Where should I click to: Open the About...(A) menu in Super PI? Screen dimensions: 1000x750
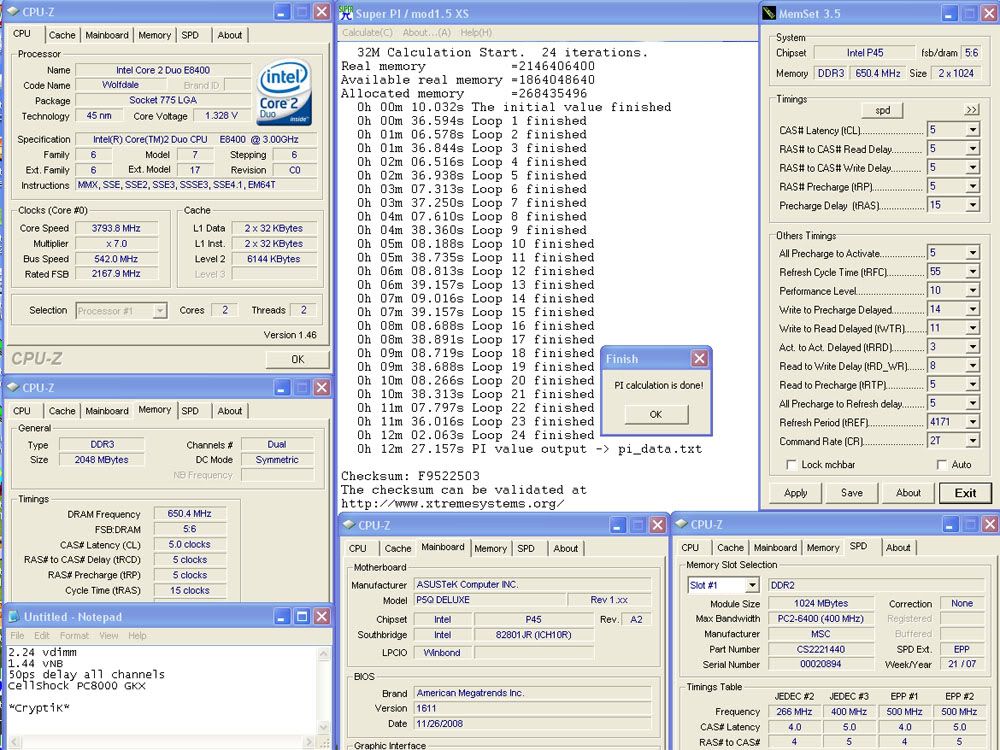pyautogui.click(x=426, y=33)
